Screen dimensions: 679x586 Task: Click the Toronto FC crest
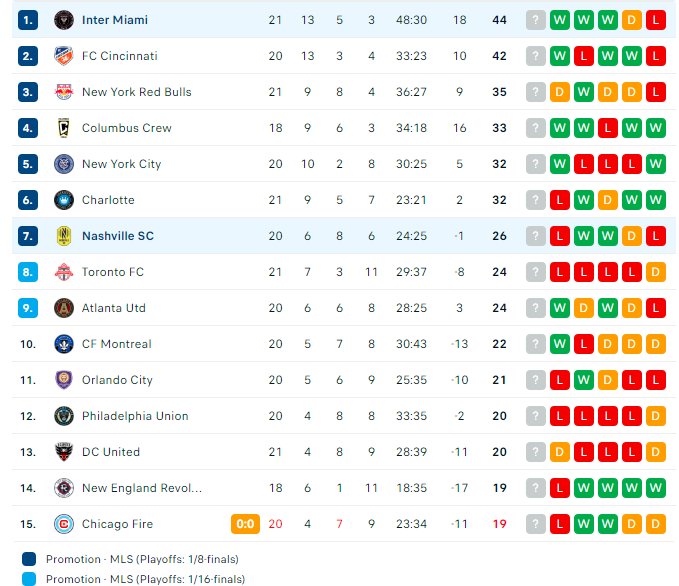63,272
